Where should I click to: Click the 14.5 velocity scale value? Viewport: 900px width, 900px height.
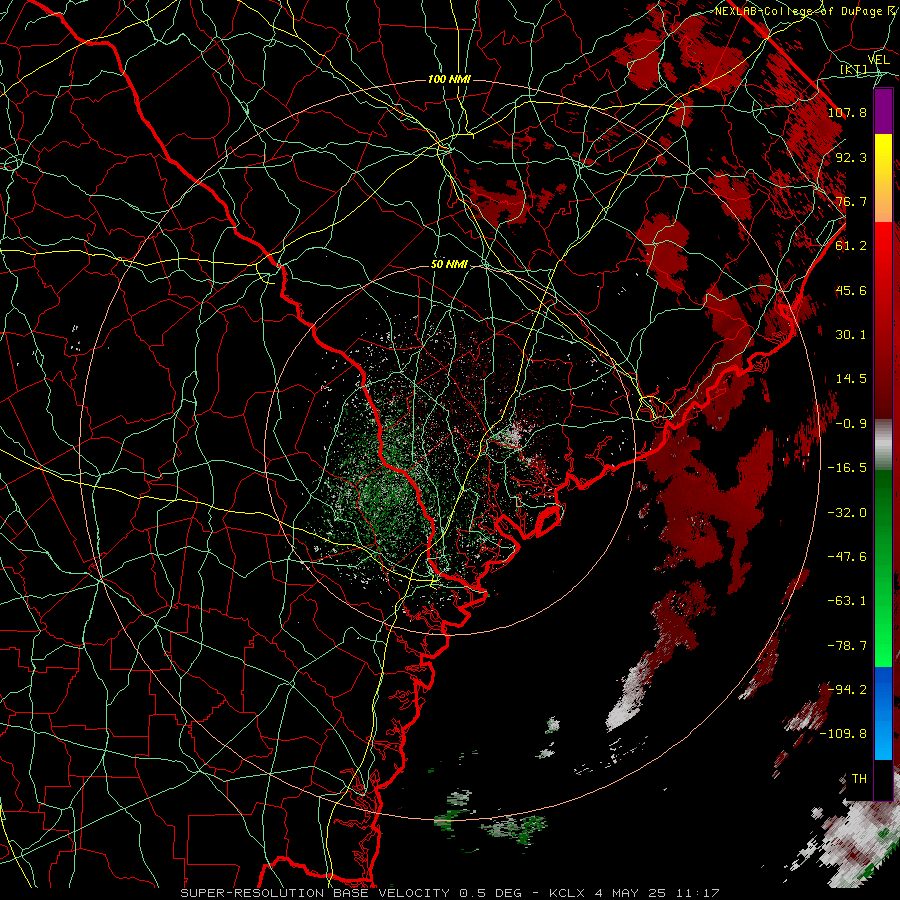[x=851, y=379]
